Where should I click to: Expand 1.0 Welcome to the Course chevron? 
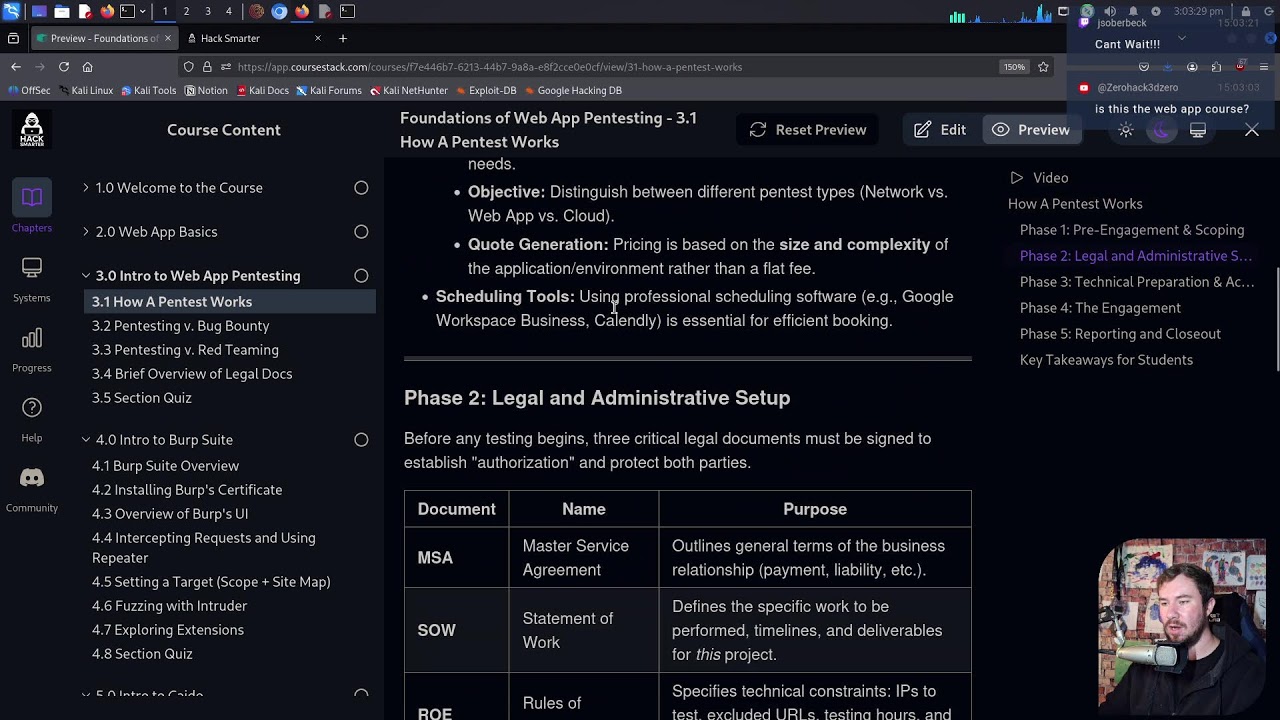(x=86, y=188)
